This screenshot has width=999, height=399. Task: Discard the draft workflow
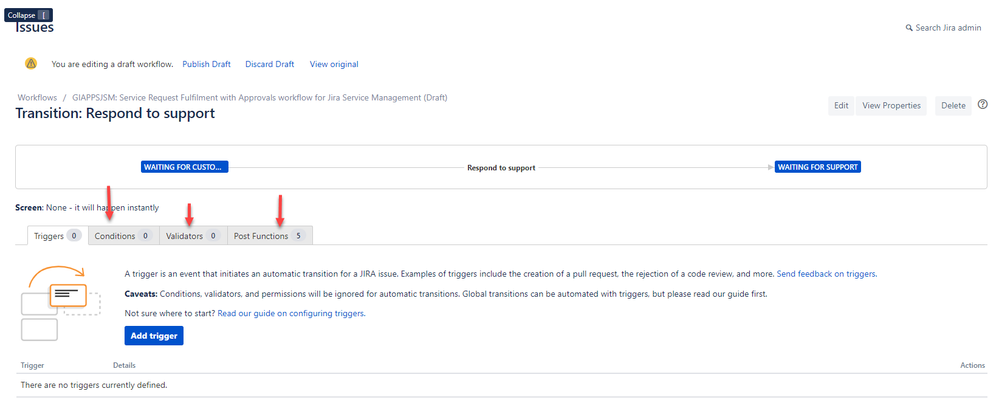[270, 64]
